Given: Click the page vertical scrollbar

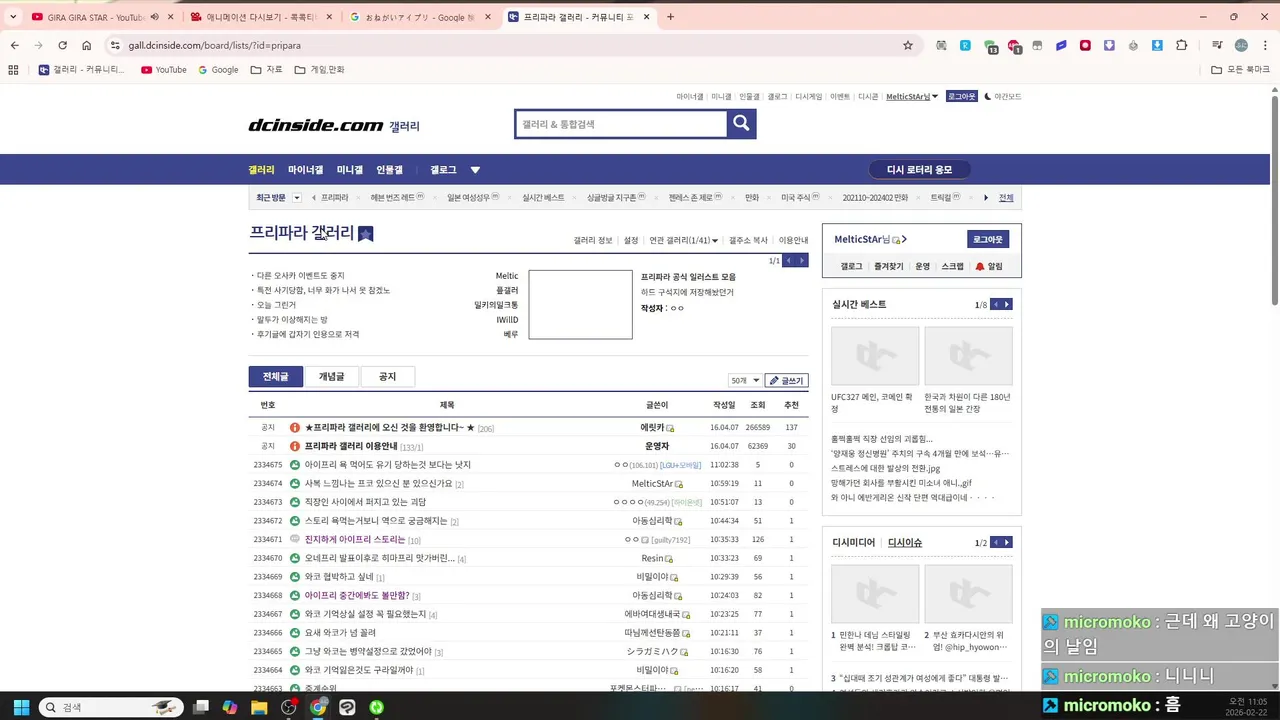Looking at the screenshot, I should coord(1274,200).
